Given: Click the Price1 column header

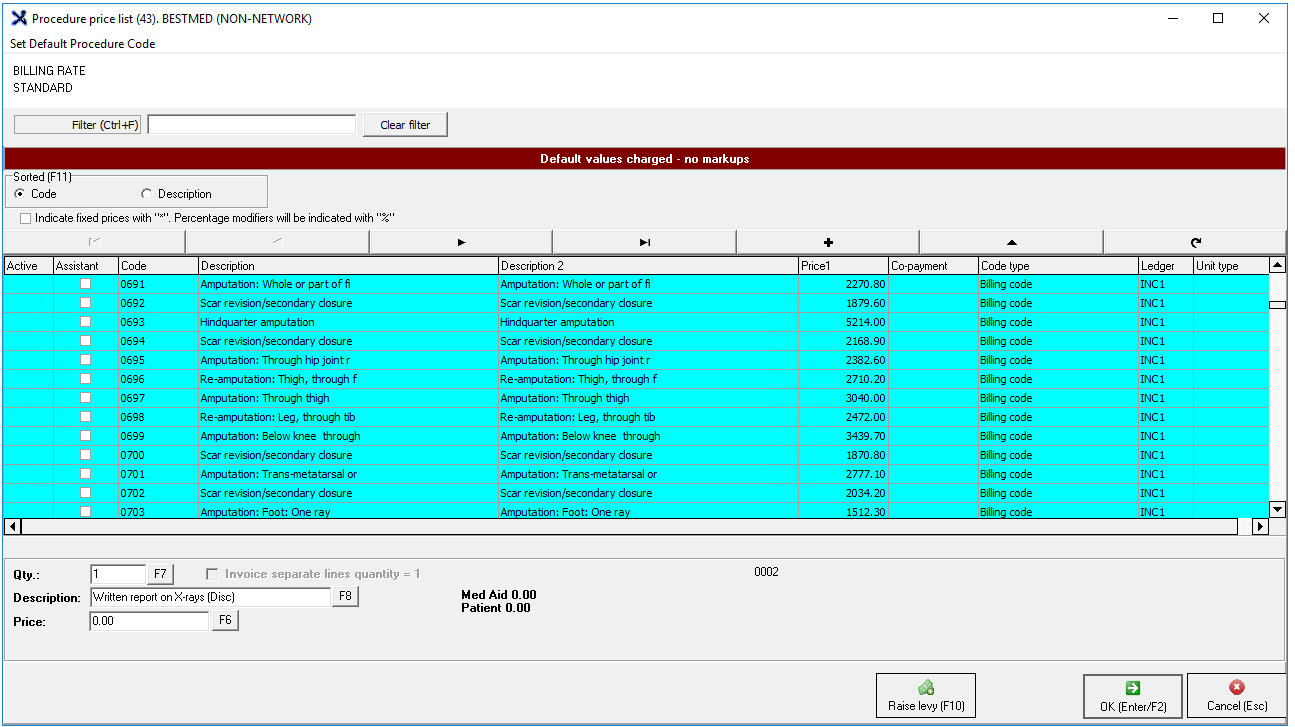Looking at the screenshot, I should pos(842,266).
